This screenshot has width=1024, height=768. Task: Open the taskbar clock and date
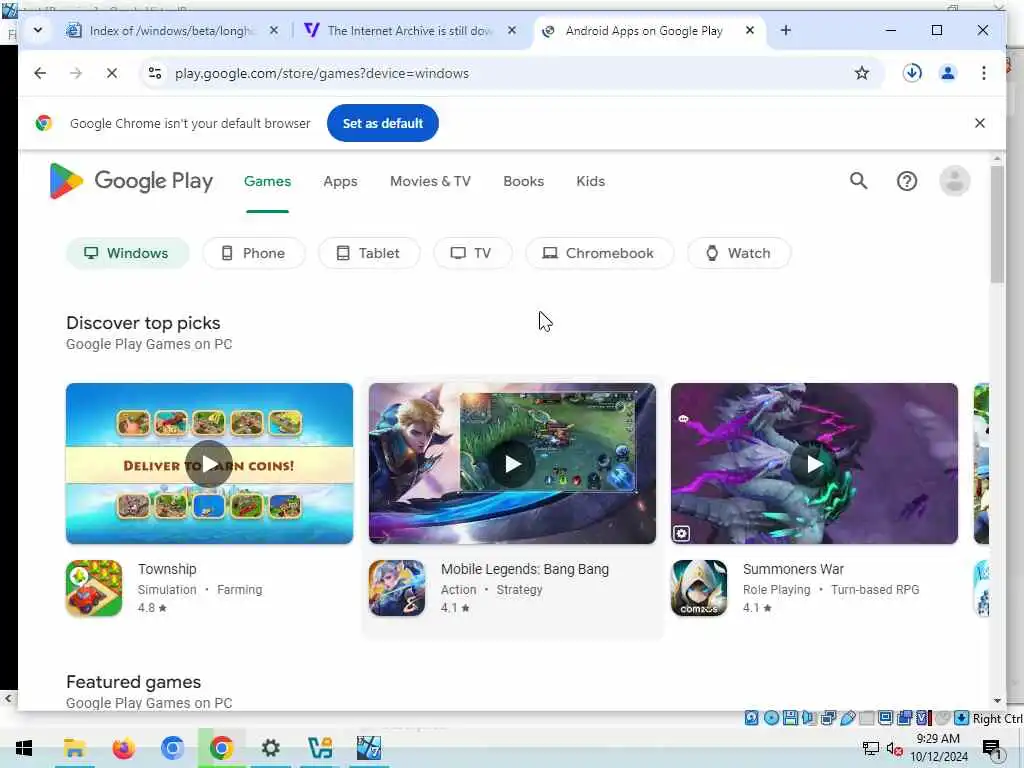click(x=938, y=748)
